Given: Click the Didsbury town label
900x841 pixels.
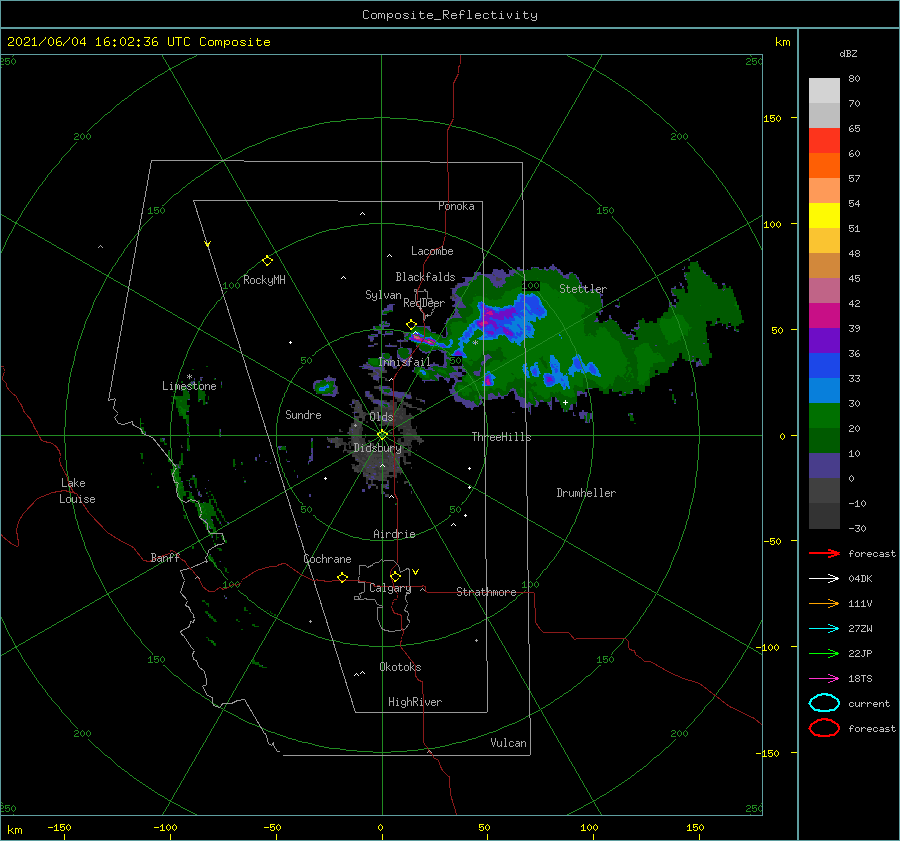Looking at the screenshot, I should point(377,448).
